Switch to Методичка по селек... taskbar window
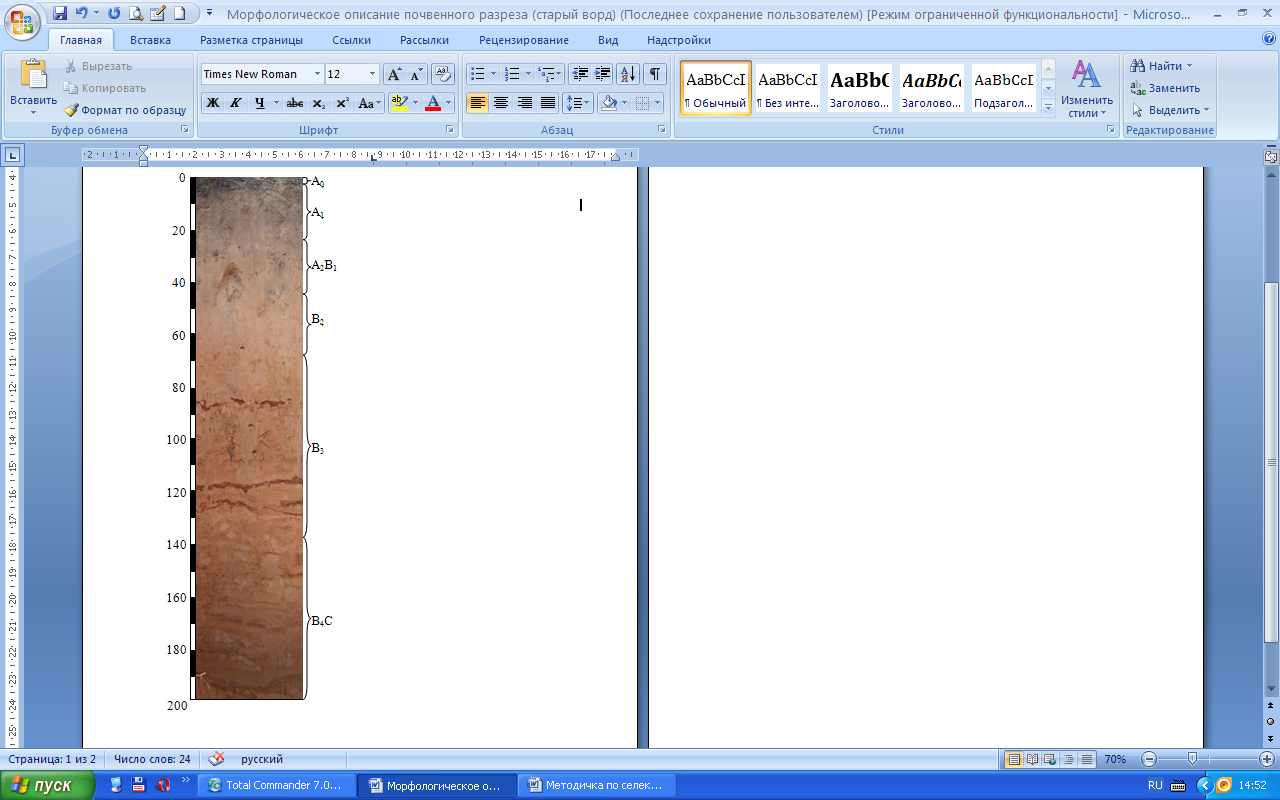The width and height of the screenshot is (1280, 800). 598,785
